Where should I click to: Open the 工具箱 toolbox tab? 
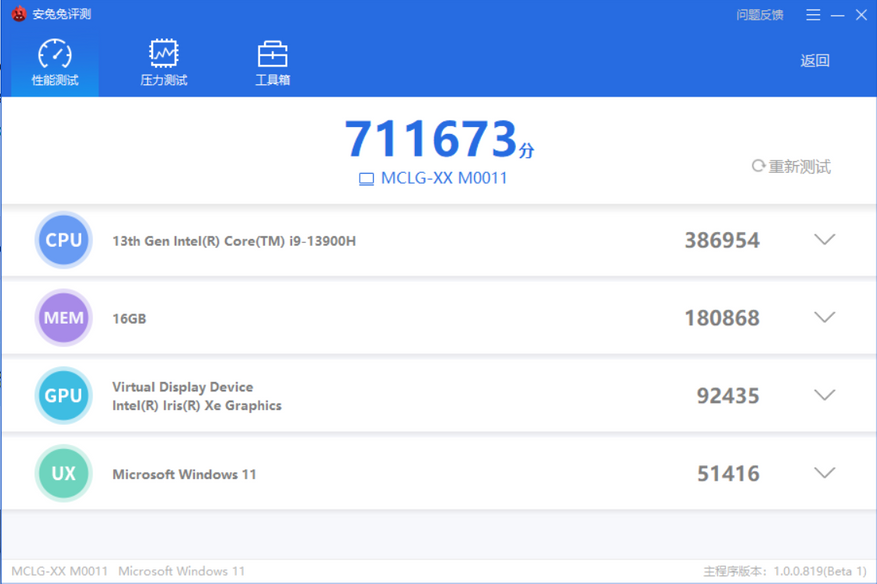click(x=273, y=63)
